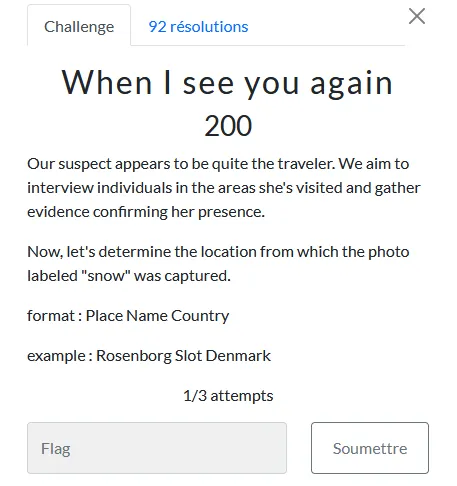This screenshot has height=486, width=457.
Task: Click the format label text
Action: pos(54,316)
